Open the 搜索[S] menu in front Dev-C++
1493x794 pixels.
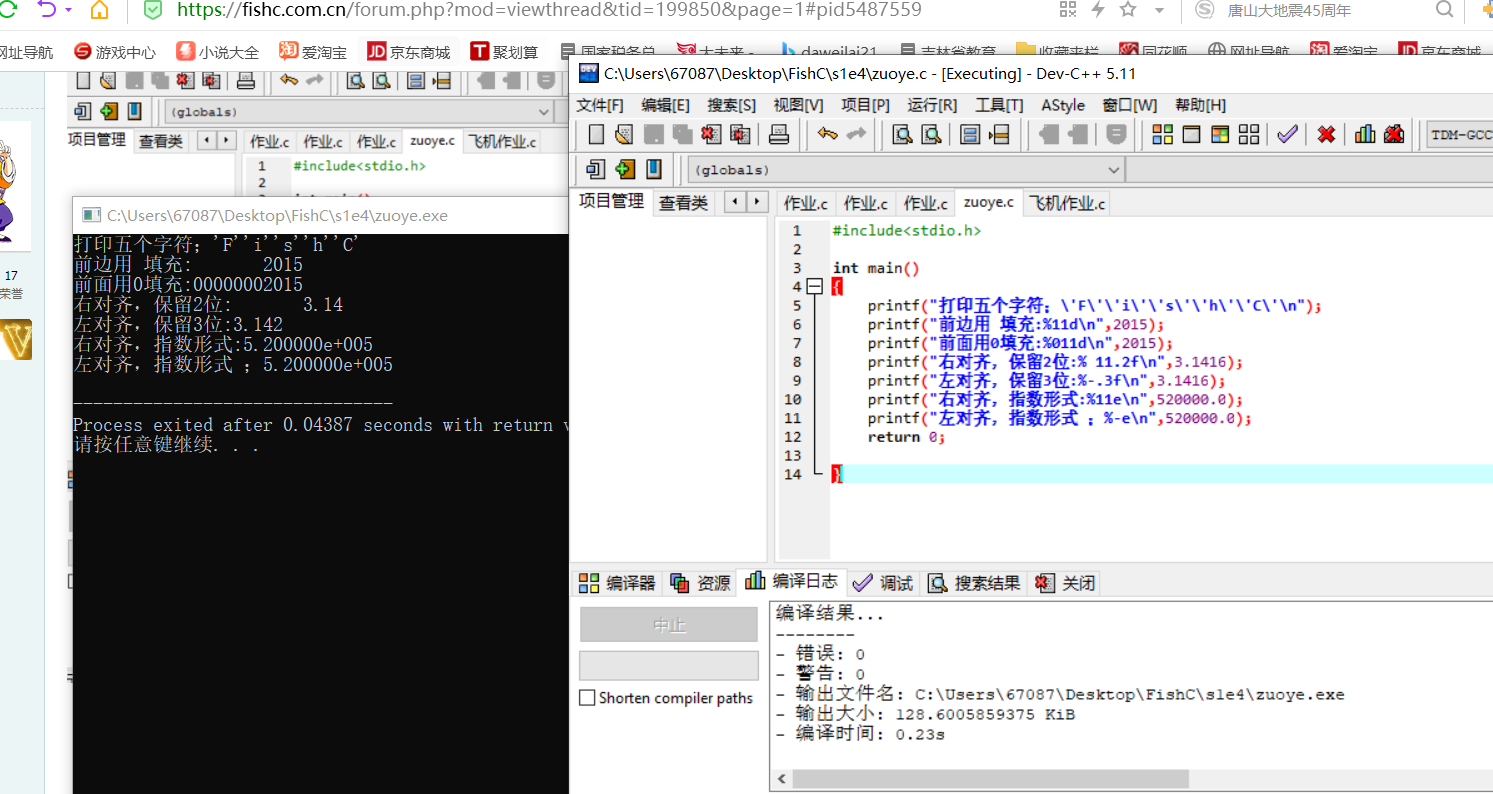732,105
